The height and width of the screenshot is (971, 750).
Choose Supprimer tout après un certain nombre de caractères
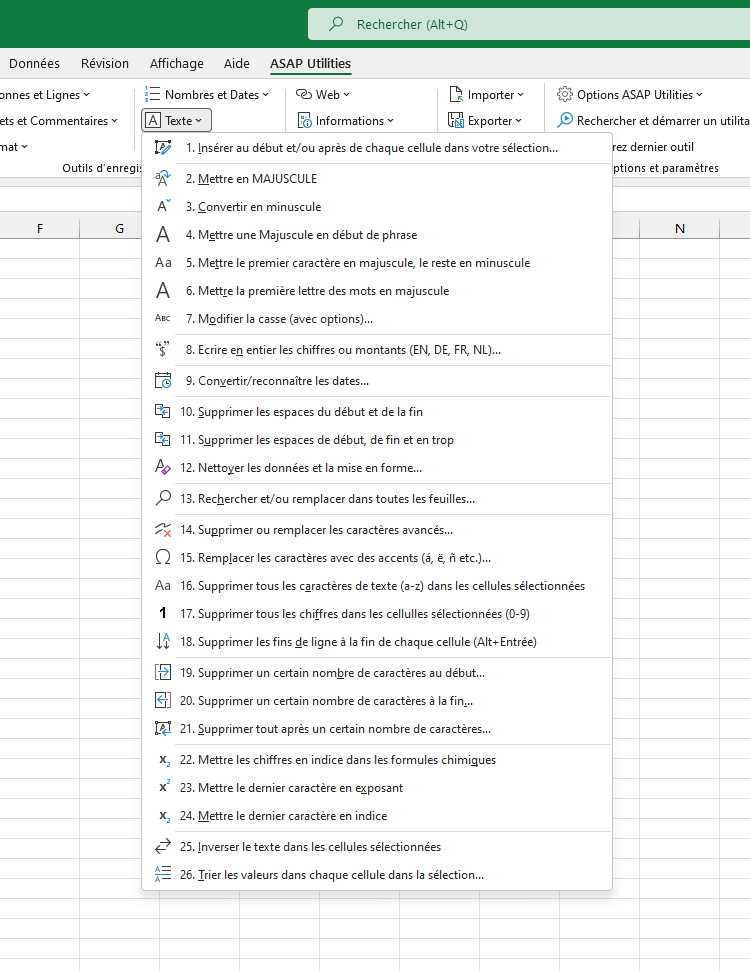coord(377,728)
